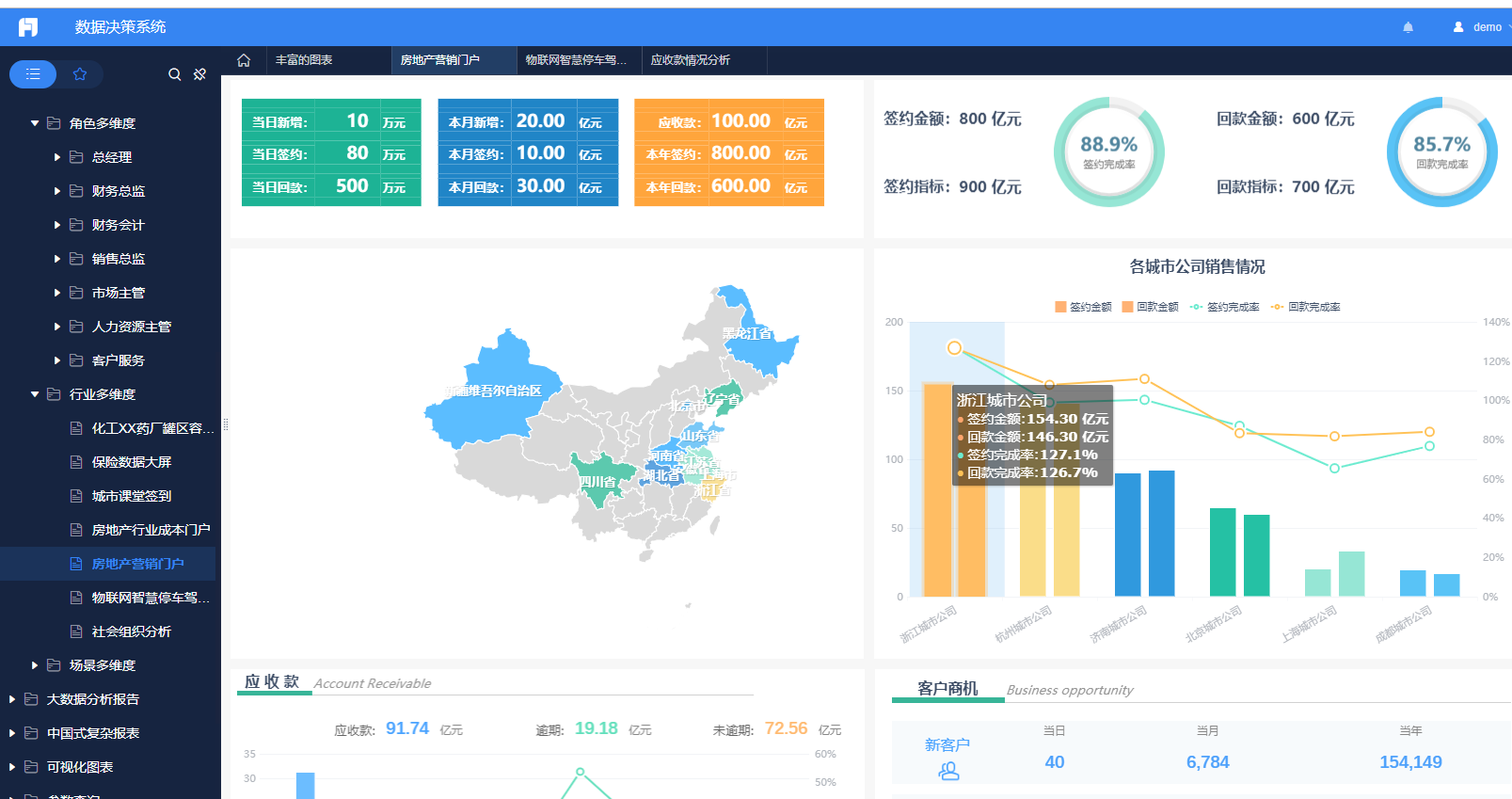Expand the 市场主管 folder
The image size is (1512, 799).
pos(57,293)
